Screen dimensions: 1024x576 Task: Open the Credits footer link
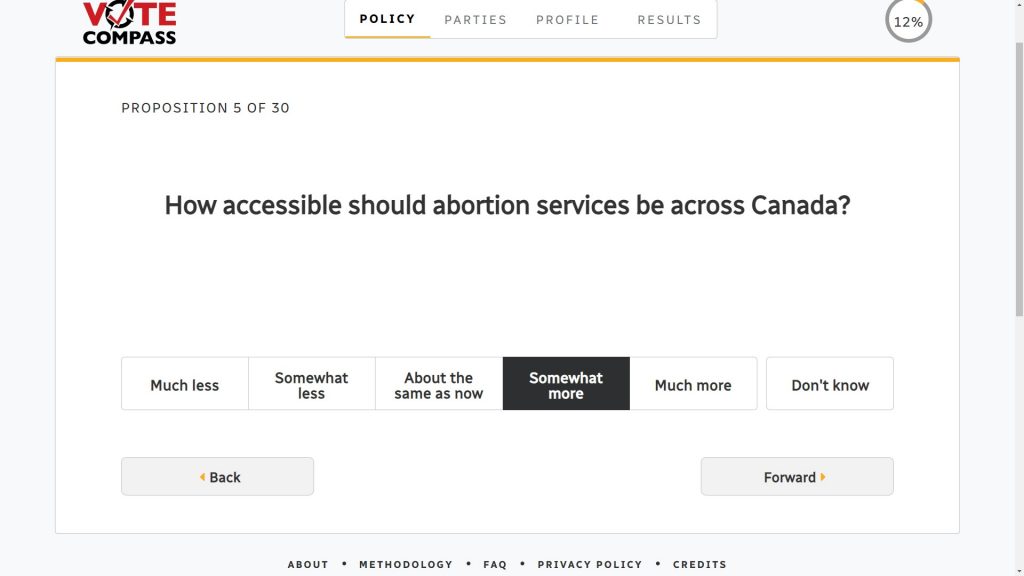point(700,564)
